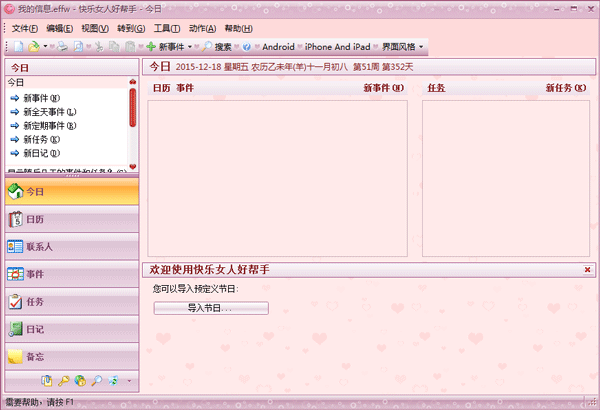Click the magnifier icon in bottom navigation strip
Image resolution: width=600 pixels, height=410 pixels.
(97, 381)
